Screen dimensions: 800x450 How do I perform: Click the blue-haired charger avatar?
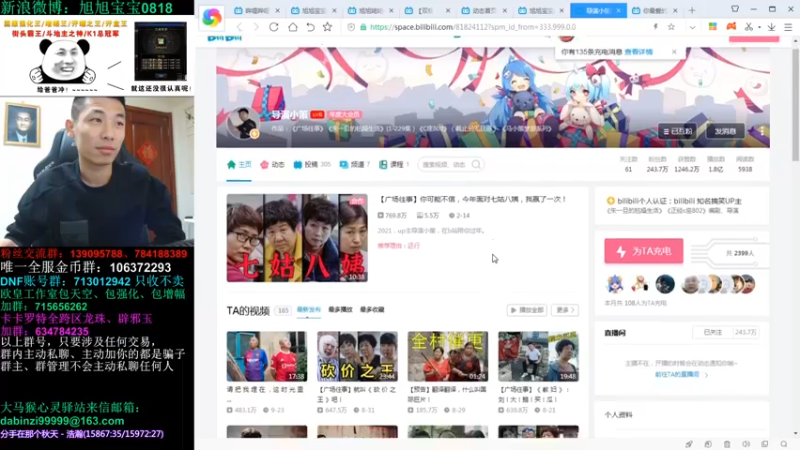pyautogui.click(x=615, y=284)
